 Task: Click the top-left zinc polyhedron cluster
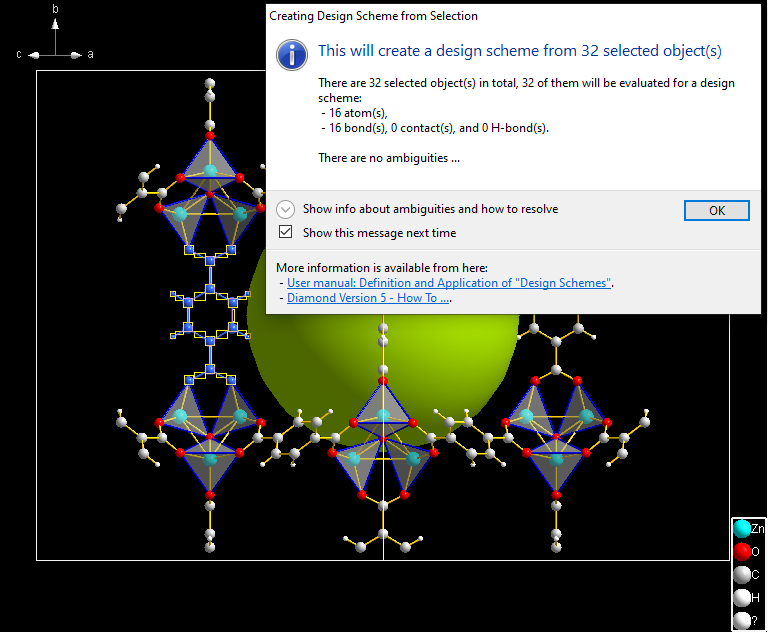[210, 200]
